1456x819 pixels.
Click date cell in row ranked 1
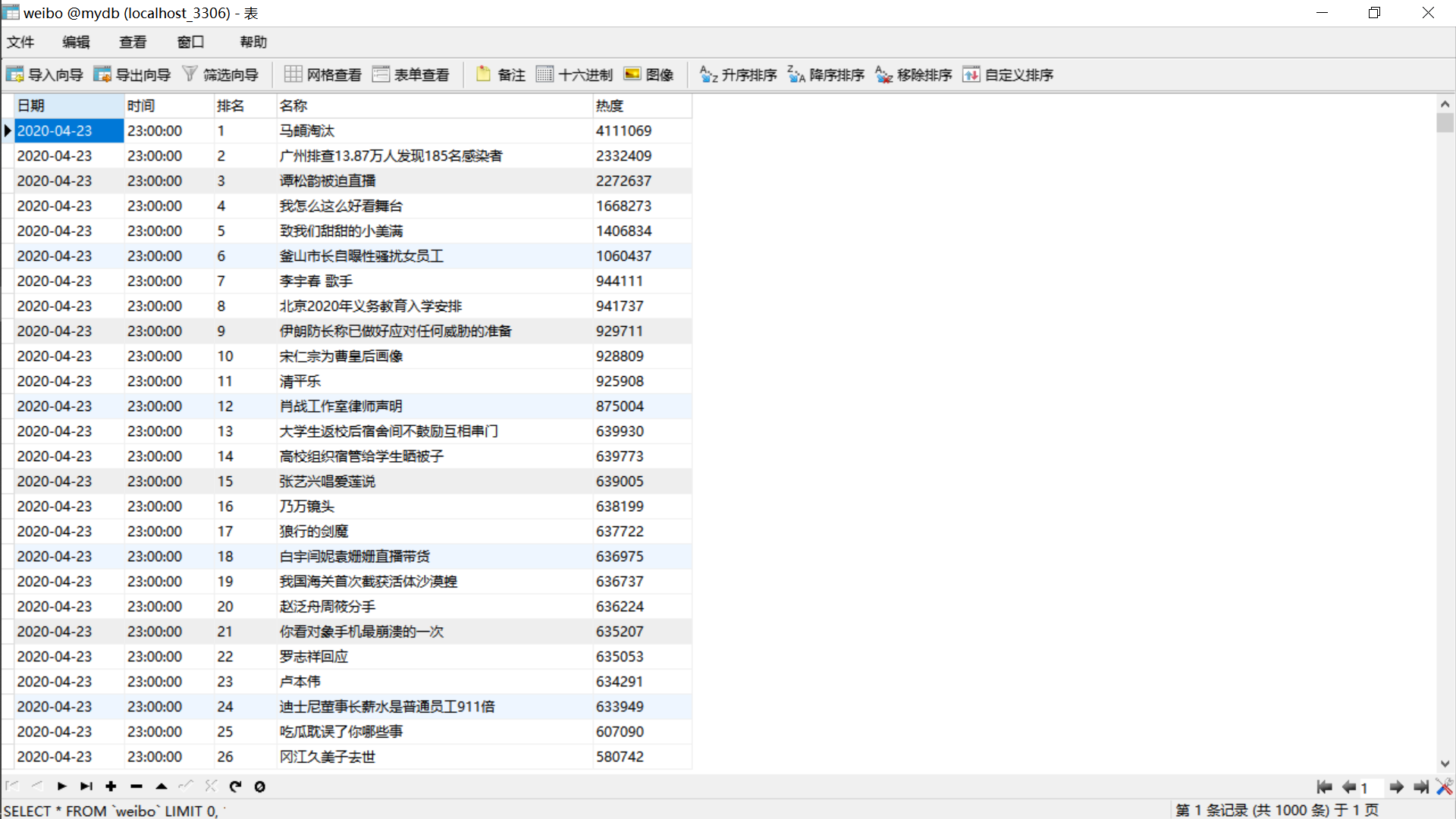coord(69,130)
